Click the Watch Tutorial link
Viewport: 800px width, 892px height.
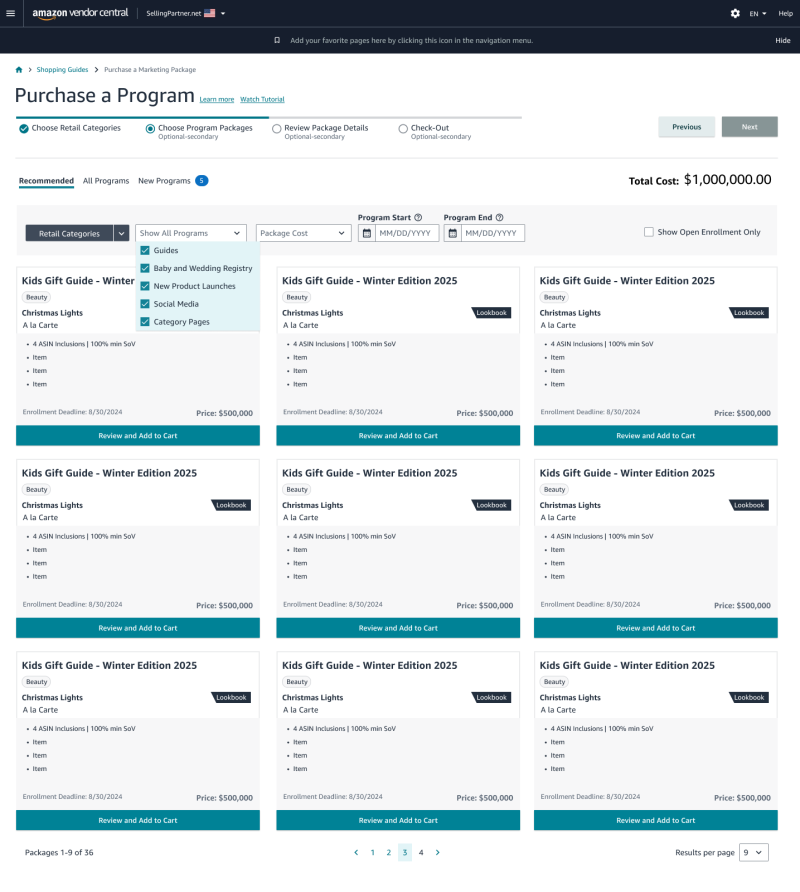pyautogui.click(x=262, y=100)
